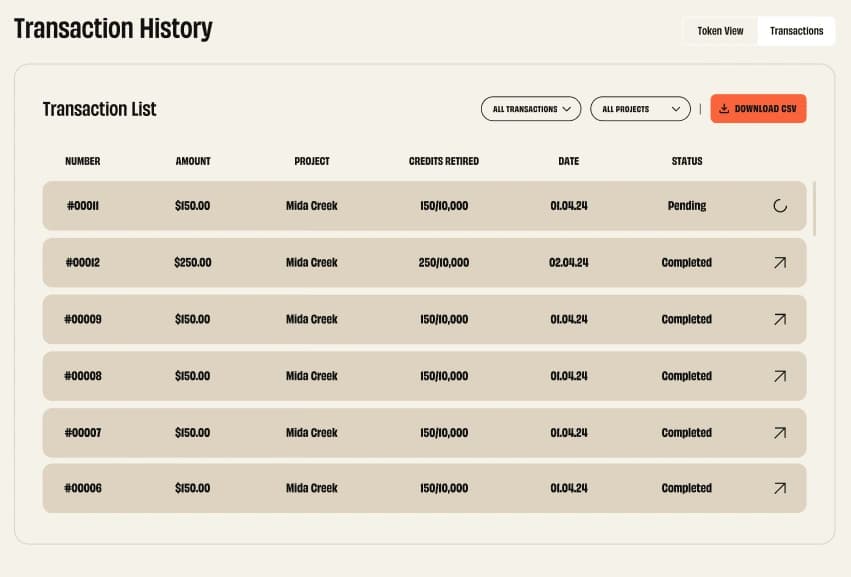Select the transaction row #00011

click(x=400, y=205)
